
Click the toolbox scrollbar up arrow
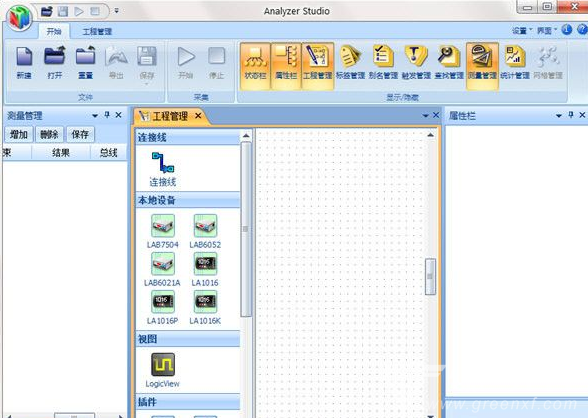pyautogui.click(x=246, y=135)
